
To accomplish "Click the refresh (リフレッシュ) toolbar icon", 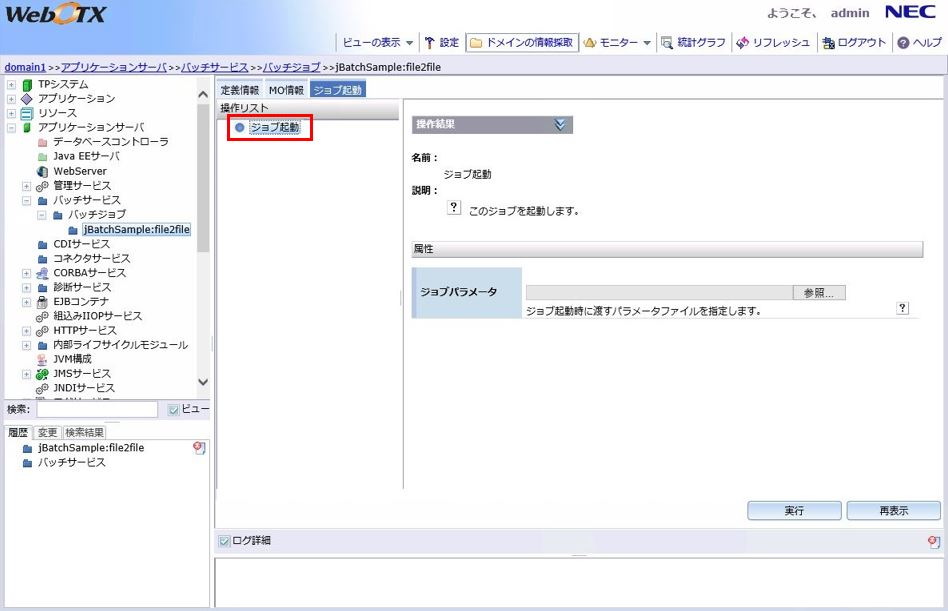I will point(742,43).
